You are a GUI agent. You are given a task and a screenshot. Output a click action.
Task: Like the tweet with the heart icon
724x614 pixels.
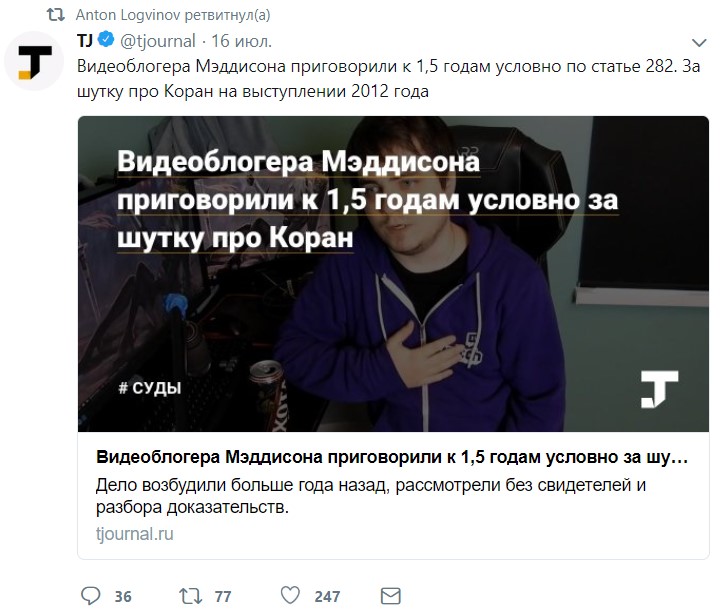(290, 596)
